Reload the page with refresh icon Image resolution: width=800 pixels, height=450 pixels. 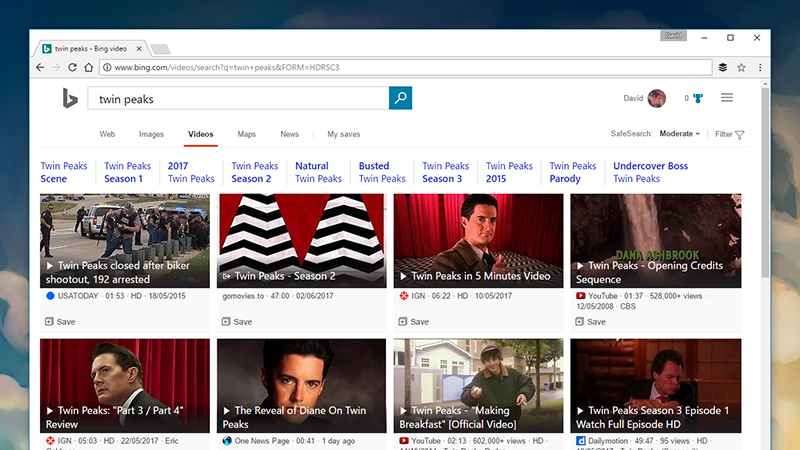pos(72,67)
